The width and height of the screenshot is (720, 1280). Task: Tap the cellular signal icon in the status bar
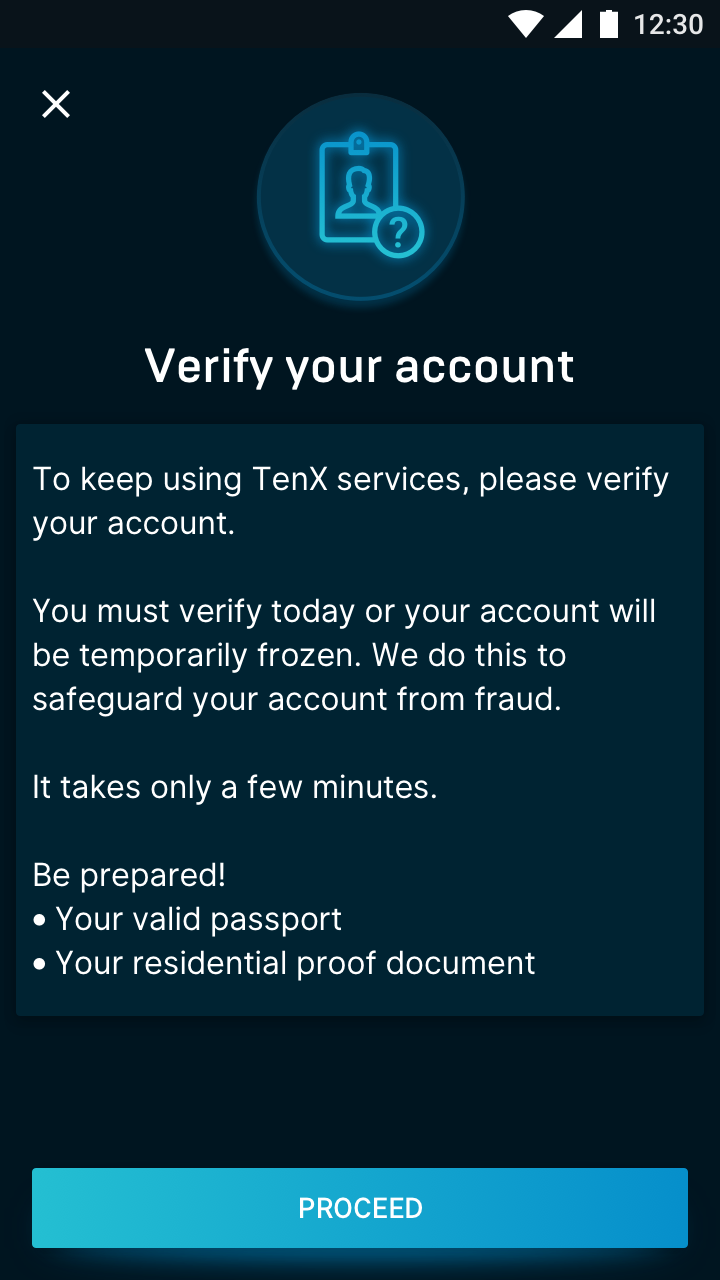[x=570, y=24]
